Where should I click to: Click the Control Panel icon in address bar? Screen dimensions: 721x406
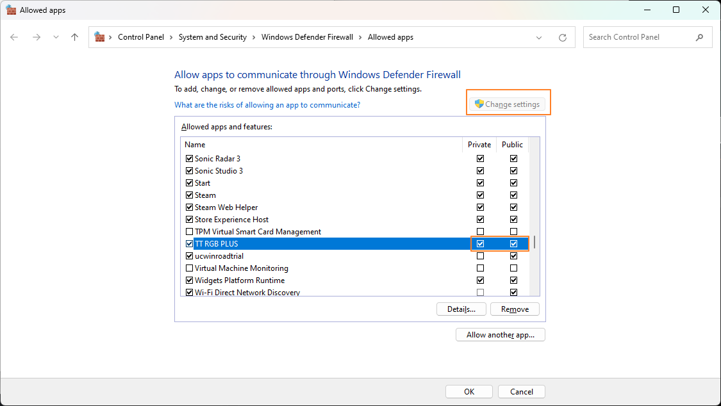(99, 38)
